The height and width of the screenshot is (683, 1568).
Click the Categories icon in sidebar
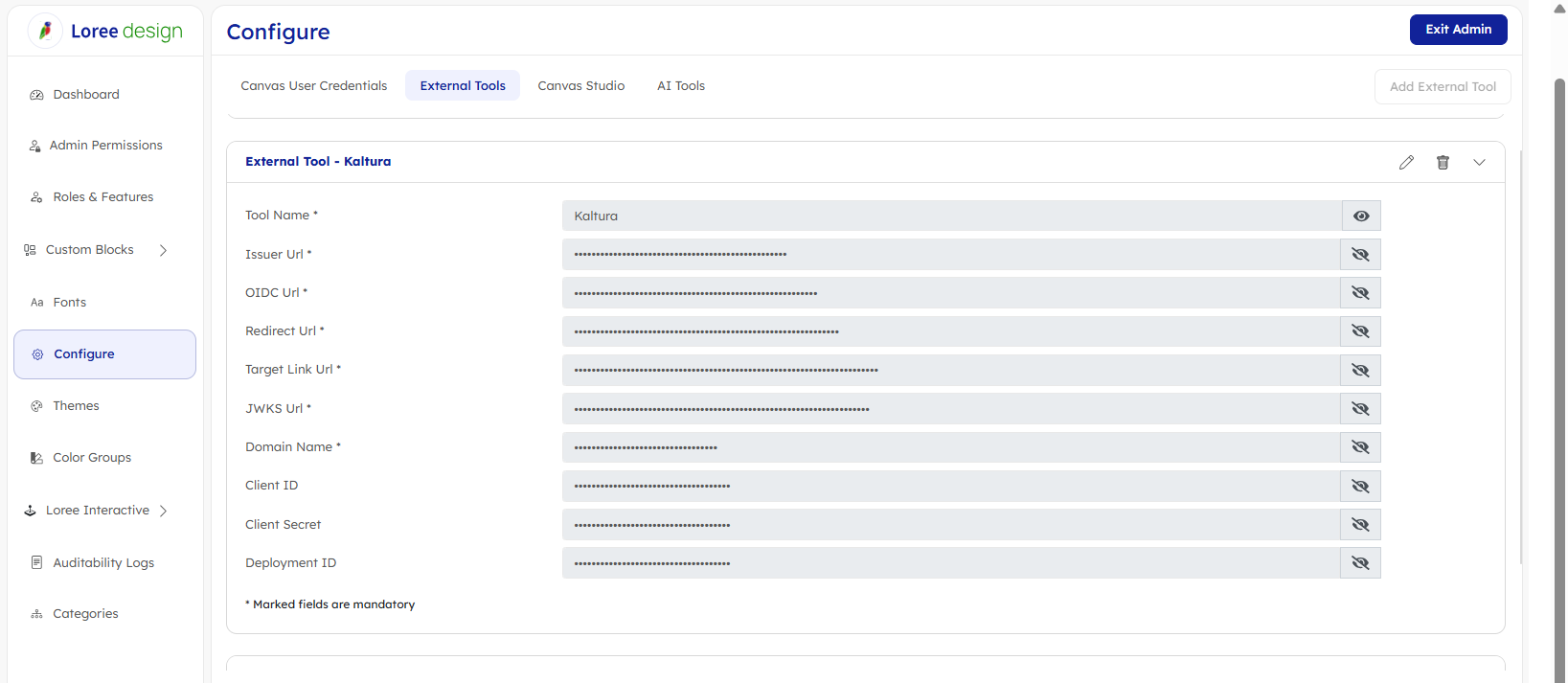37,614
